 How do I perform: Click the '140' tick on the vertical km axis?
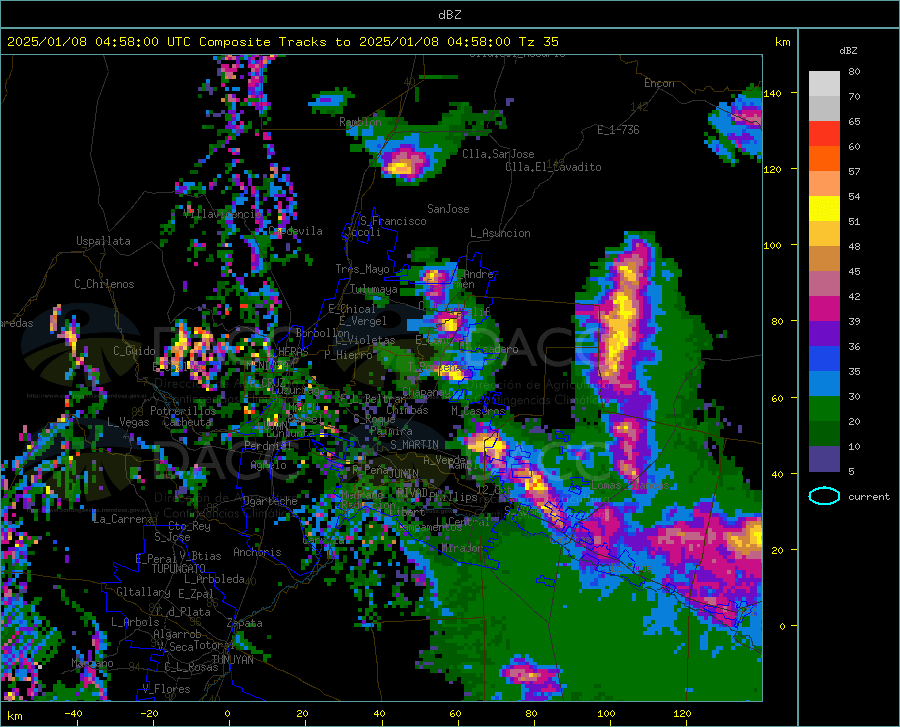pos(773,93)
